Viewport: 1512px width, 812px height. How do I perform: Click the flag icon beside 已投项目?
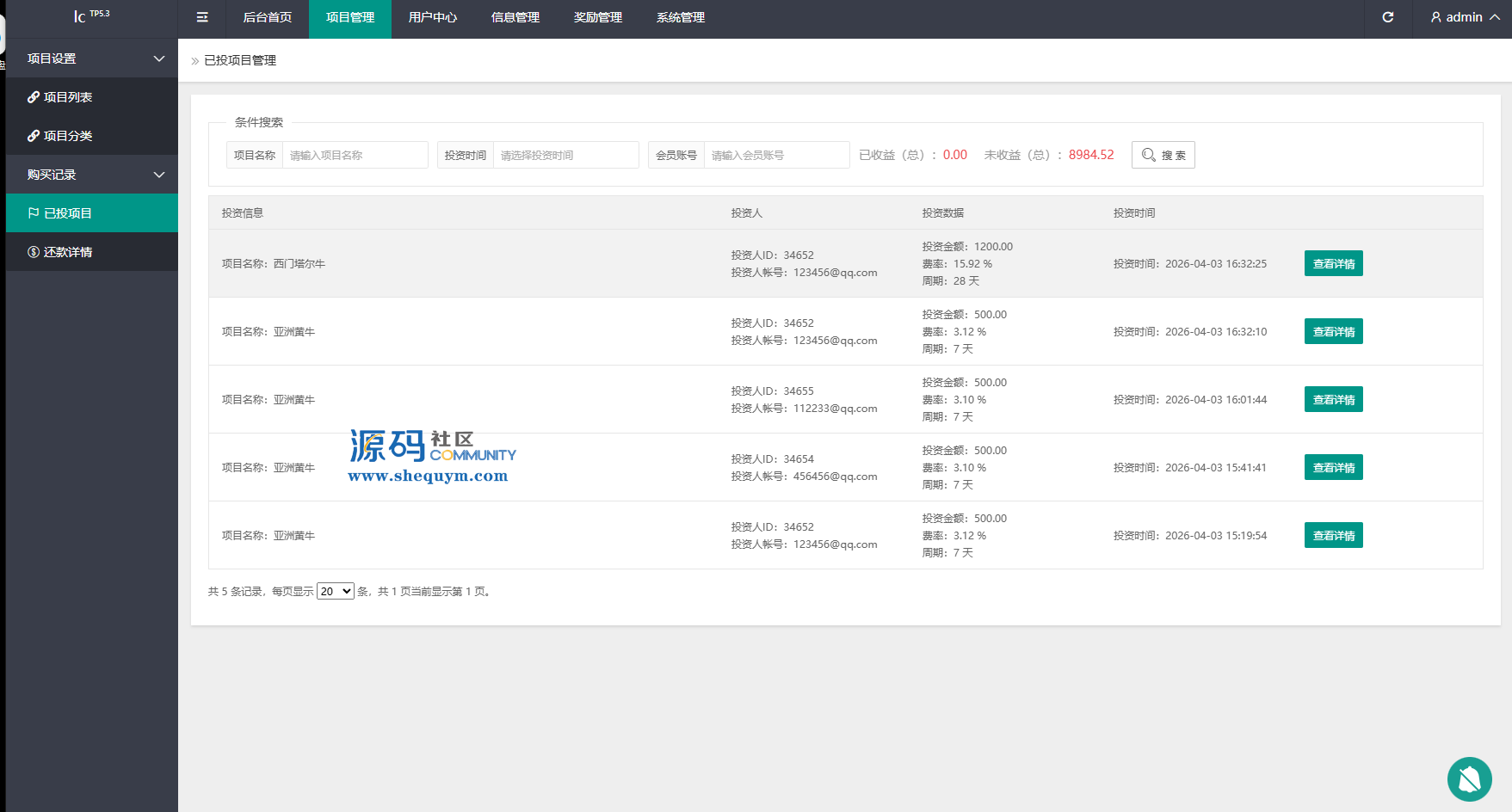[34, 213]
